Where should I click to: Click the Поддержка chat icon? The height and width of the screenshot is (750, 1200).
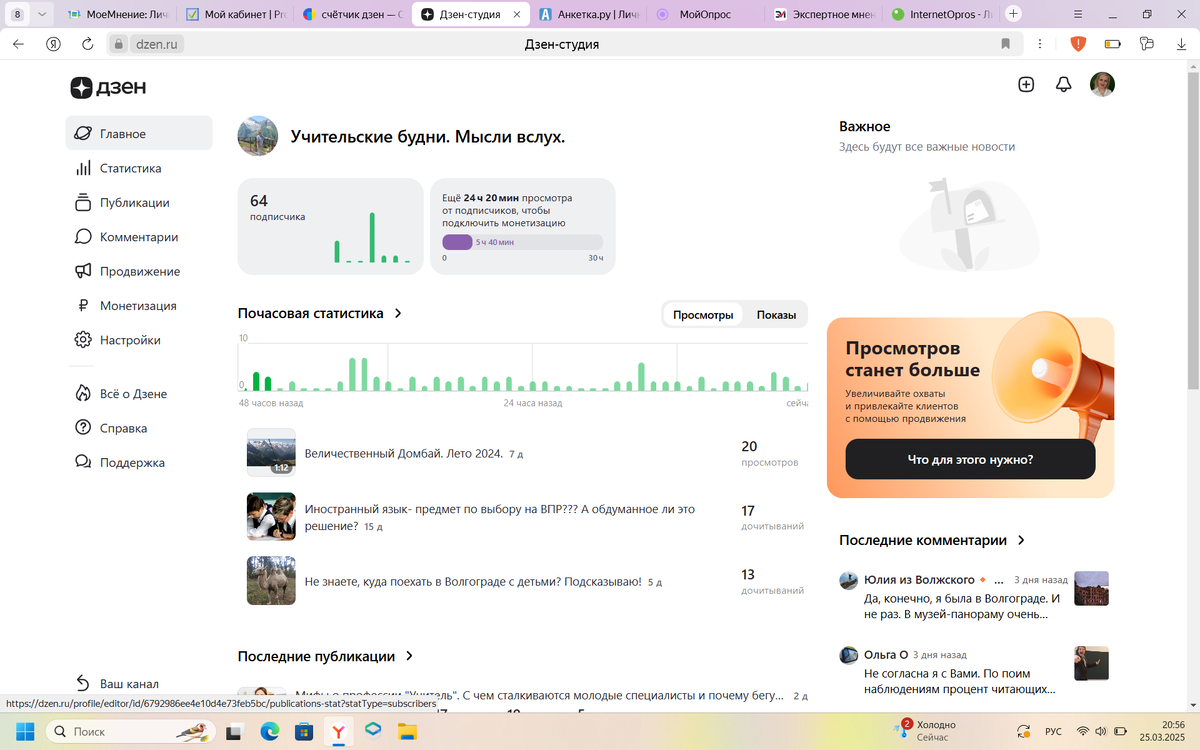pos(83,462)
